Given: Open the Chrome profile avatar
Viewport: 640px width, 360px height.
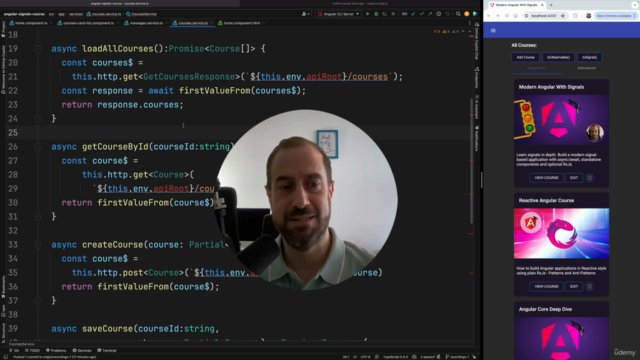Looking at the screenshot, I should tap(588, 16).
